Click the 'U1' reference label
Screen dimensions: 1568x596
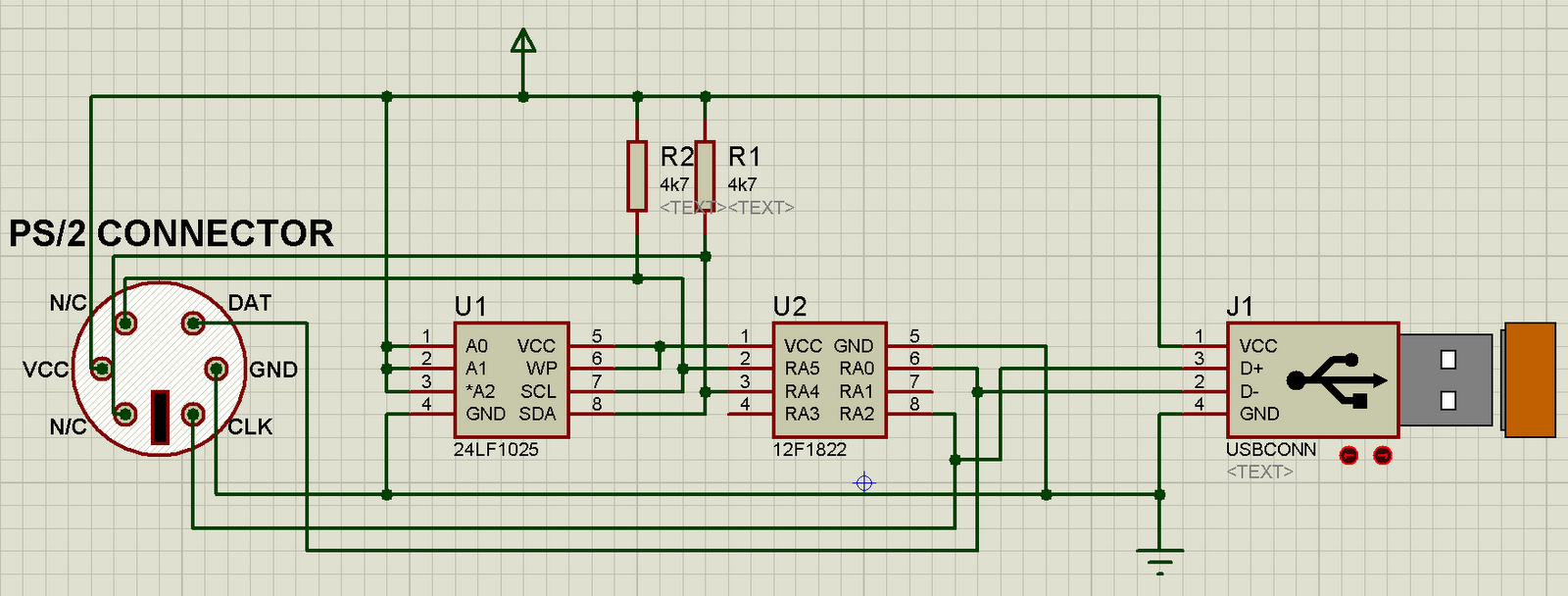tap(470, 307)
